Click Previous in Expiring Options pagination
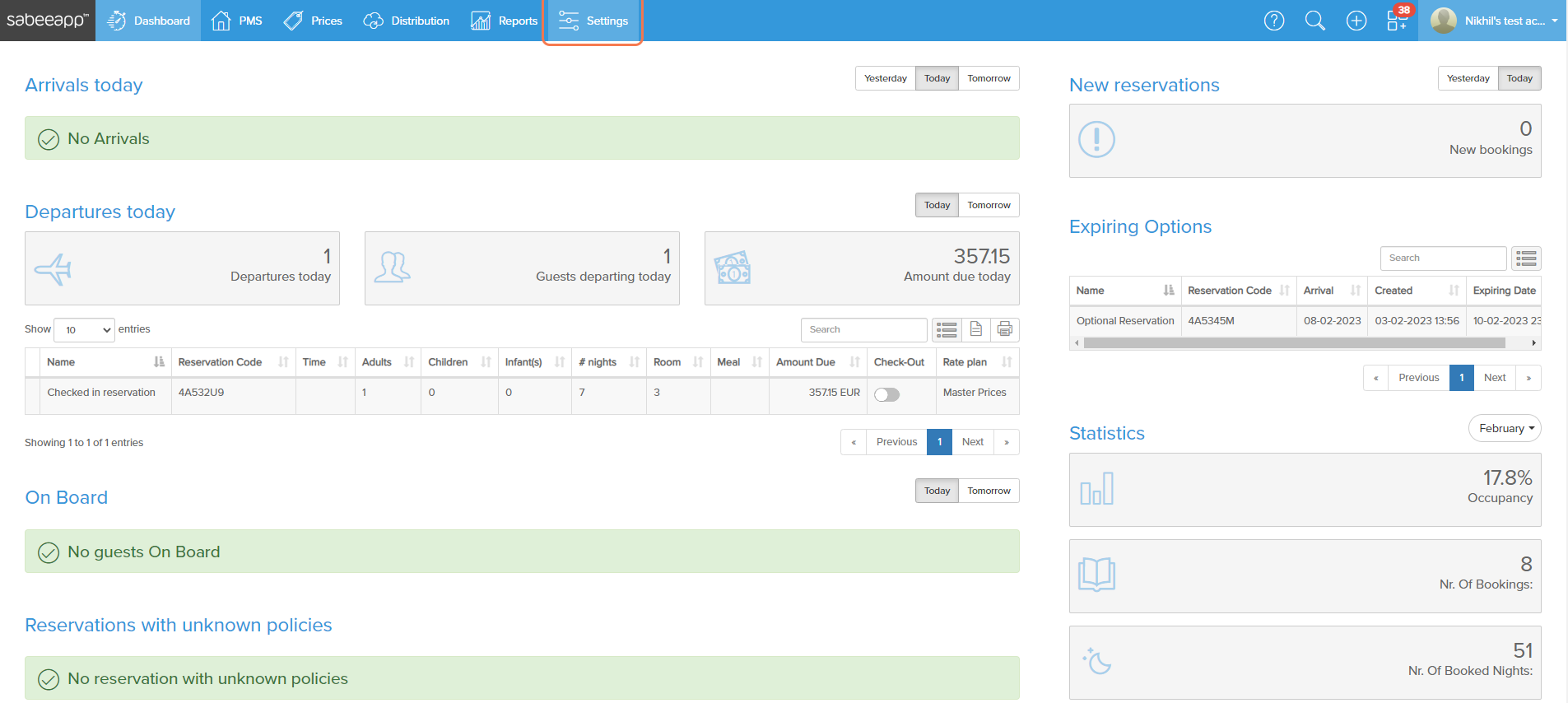 coord(1418,378)
